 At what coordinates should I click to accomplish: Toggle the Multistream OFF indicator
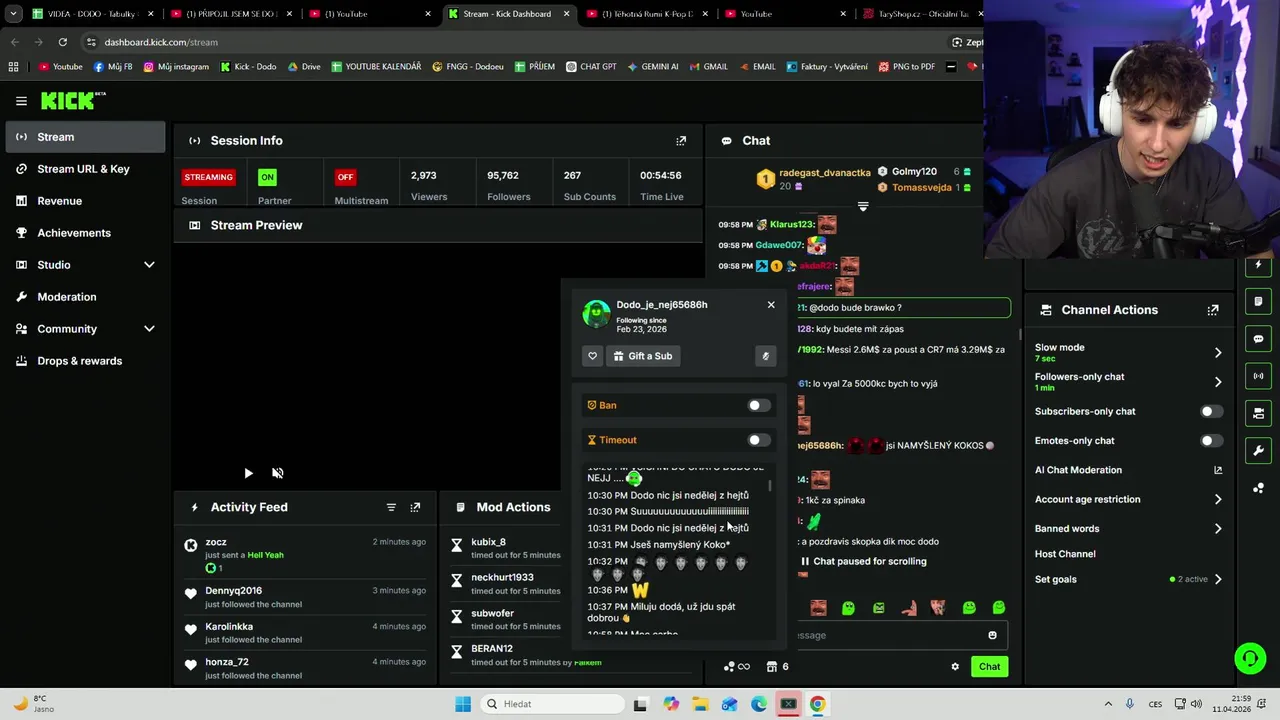(x=345, y=177)
